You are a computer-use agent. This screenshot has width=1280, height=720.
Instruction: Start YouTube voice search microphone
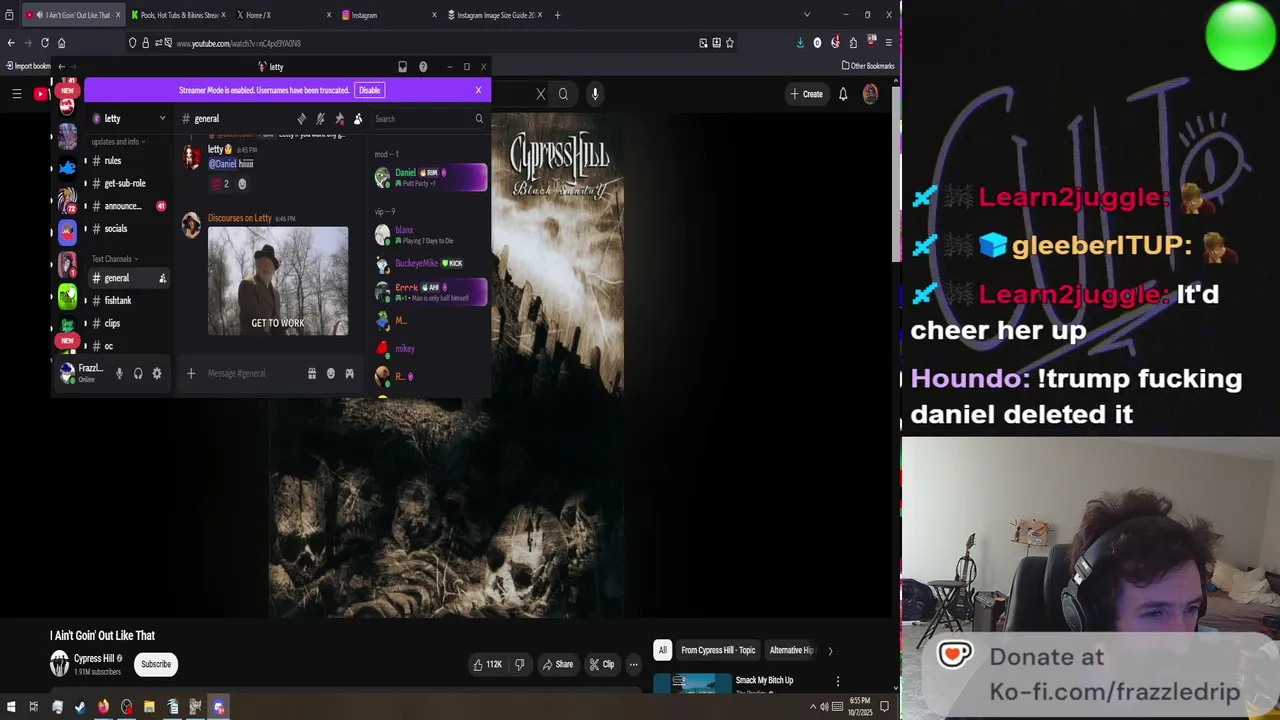pyautogui.click(x=595, y=94)
